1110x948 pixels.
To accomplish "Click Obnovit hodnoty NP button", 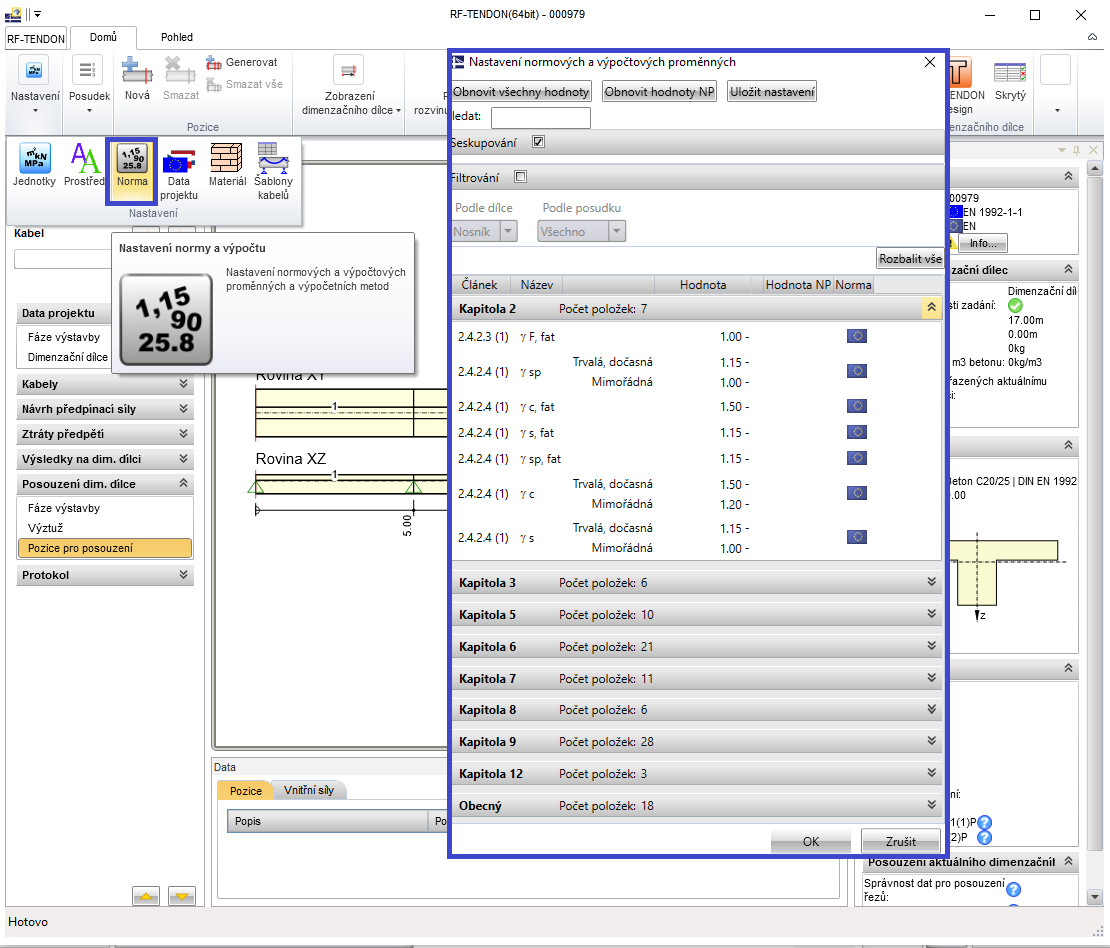I will click(659, 92).
